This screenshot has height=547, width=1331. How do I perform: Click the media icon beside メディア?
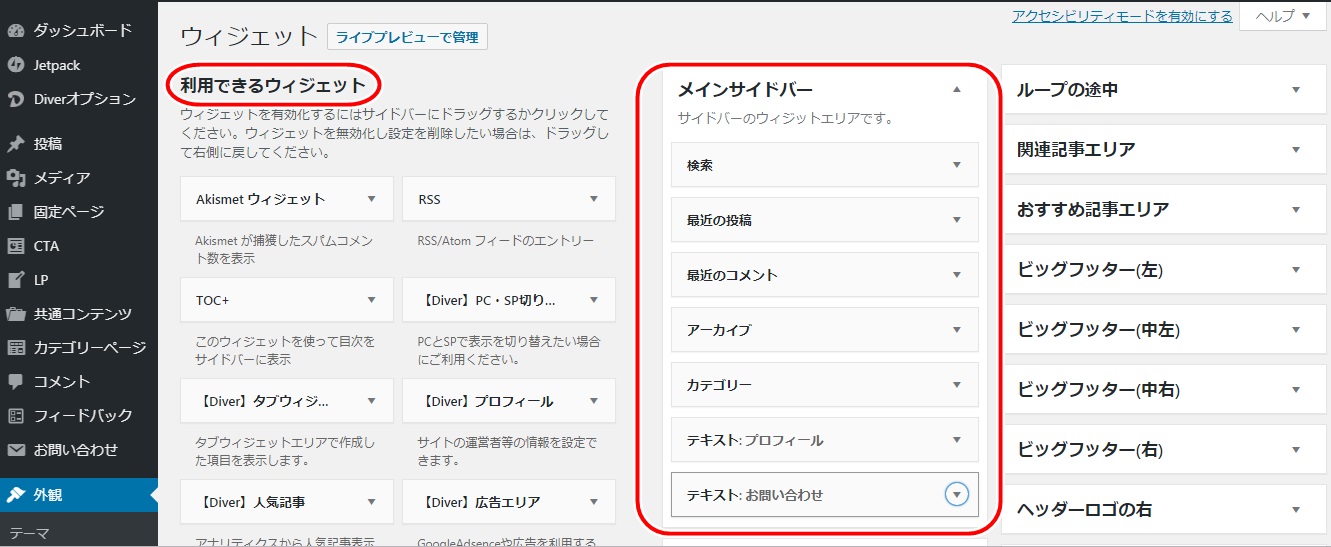[x=16, y=178]
